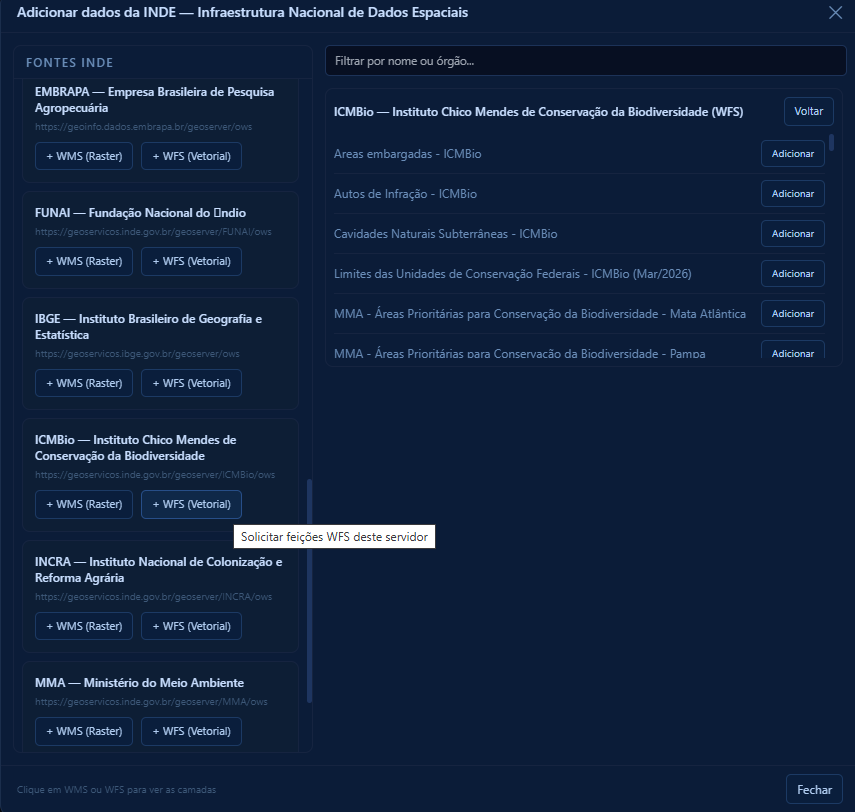Viewport: 855px width, 812px height.
Task: Open IBGE WFS (Vetorial) layers
Action: [191, 383]
